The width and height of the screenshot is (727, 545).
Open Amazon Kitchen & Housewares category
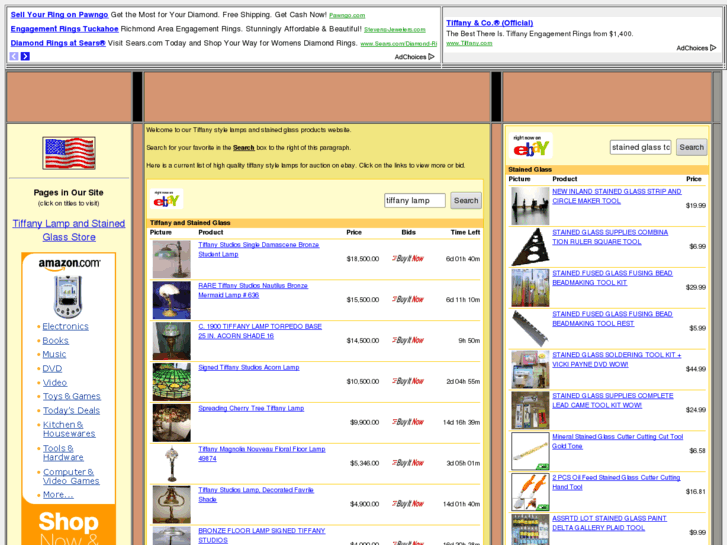pyautogui.click(x=69, y=429)
